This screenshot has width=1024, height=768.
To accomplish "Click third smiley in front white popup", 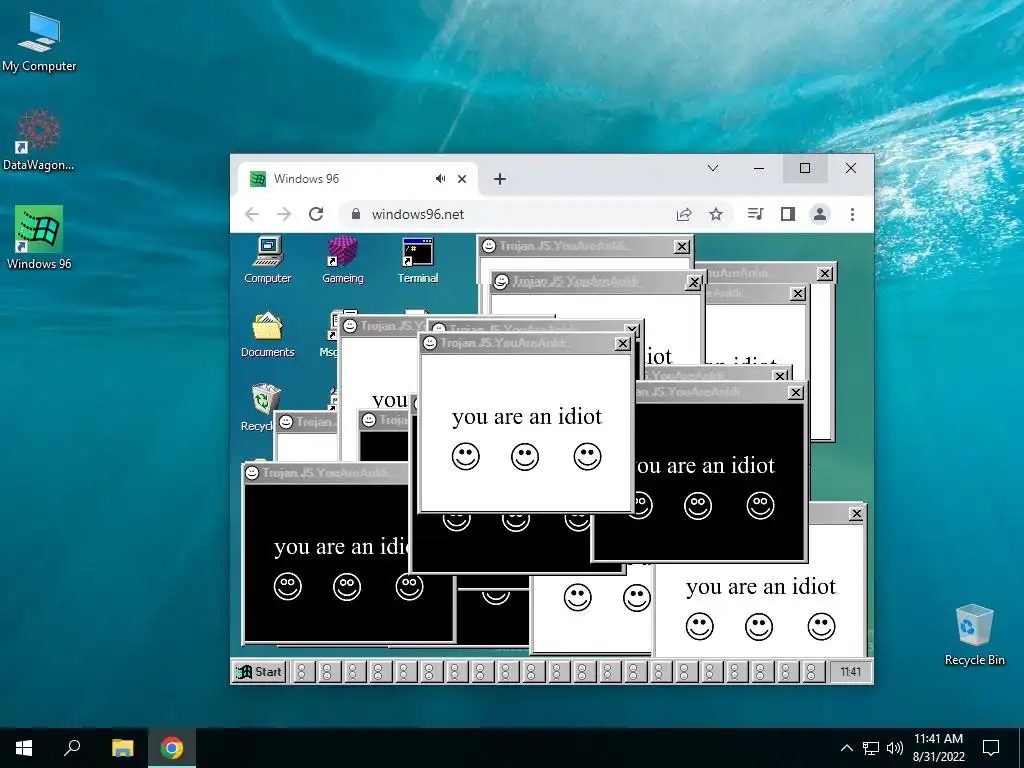I will [587, 456].
